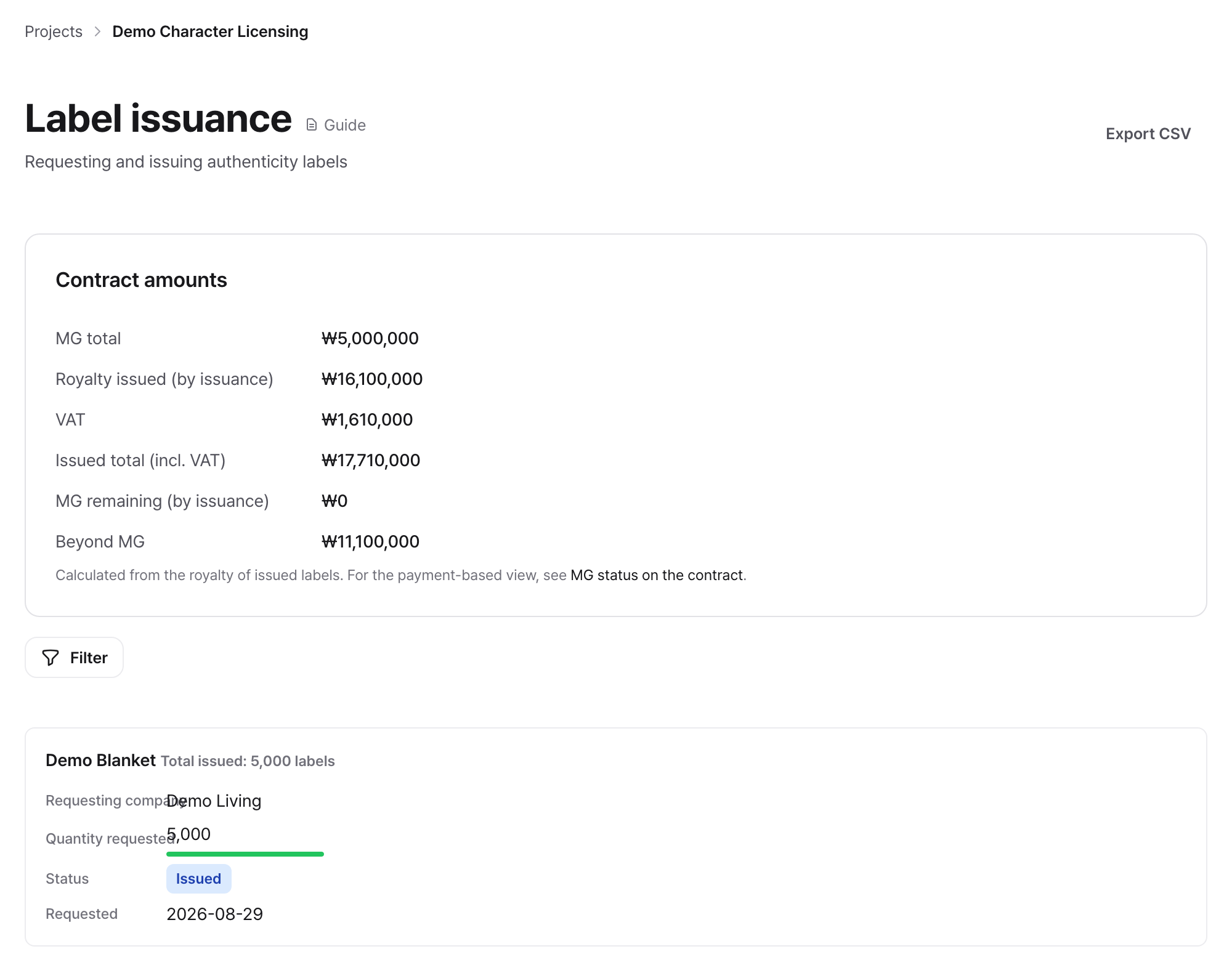Image resolution: width=1232 pixels, height=973 pixels.
Task: Follow the MG status on the contract link
Action: click(x=657, y=575)
